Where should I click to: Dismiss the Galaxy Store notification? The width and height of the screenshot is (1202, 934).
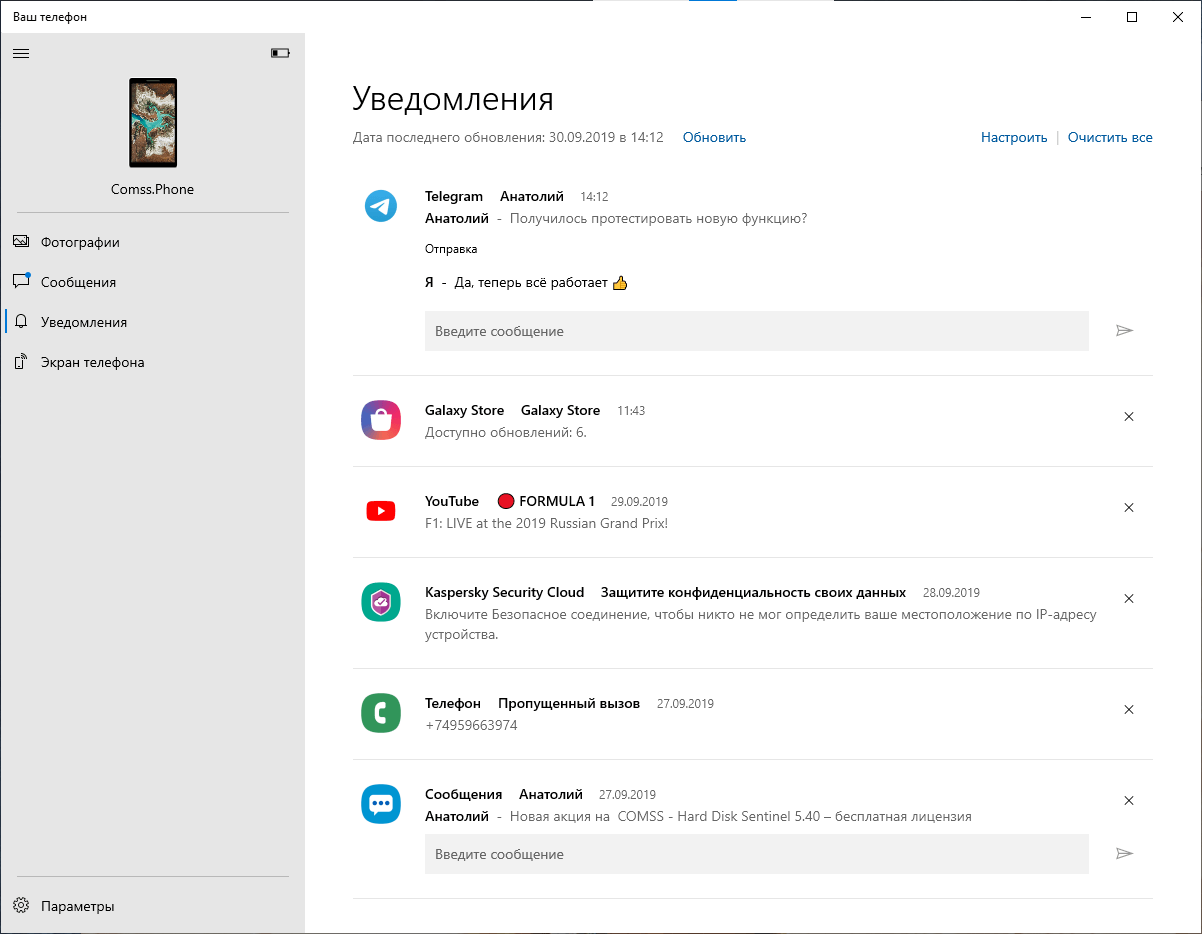[x=1129, y=417]
